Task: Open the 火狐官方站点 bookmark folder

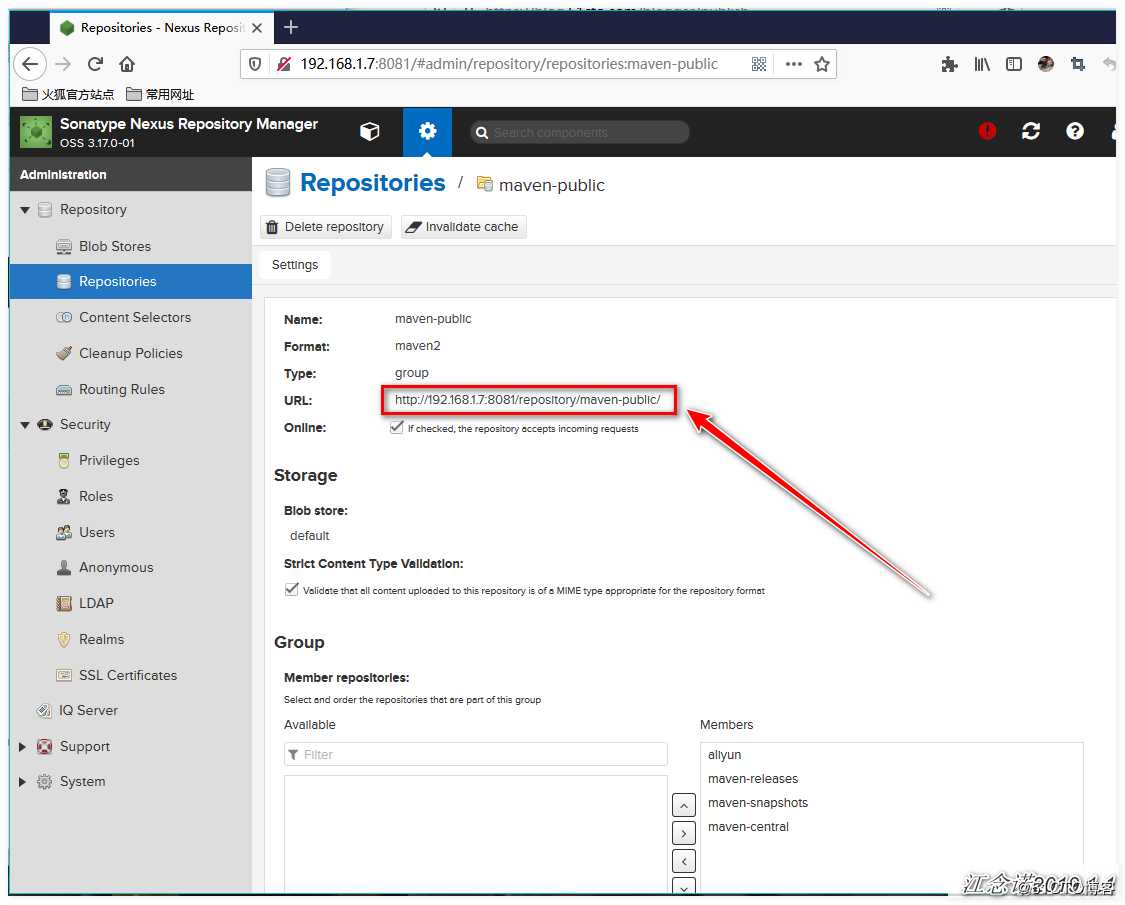Action: 68,94
